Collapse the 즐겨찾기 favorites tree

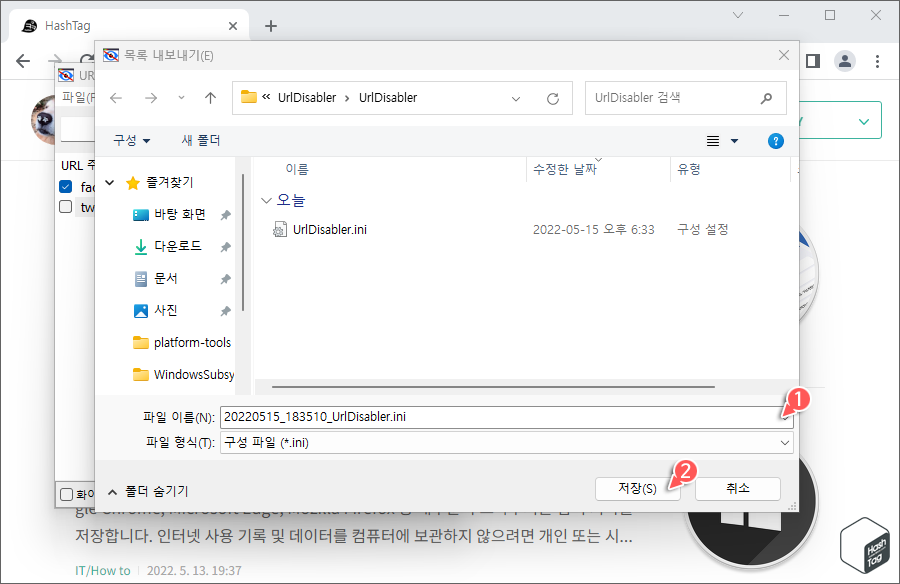[x=109, y=184]
